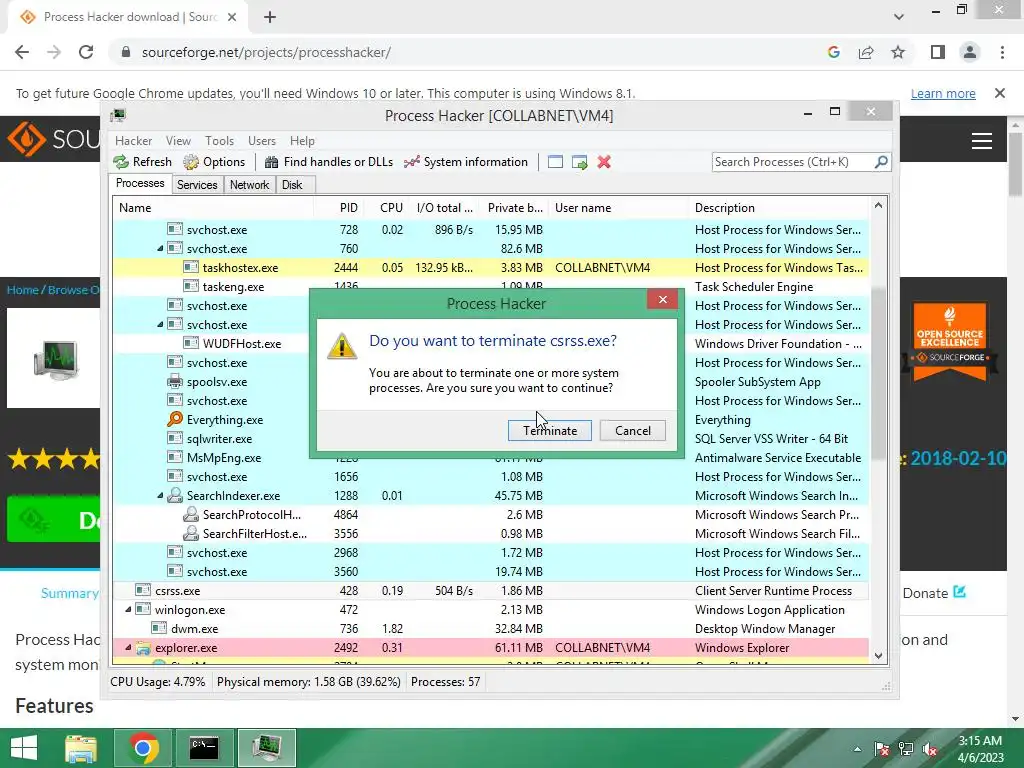This screenshot has height=768, width=1024.
Task: Collapse the winlogon.exe tree node
Action: click(129, 609)
